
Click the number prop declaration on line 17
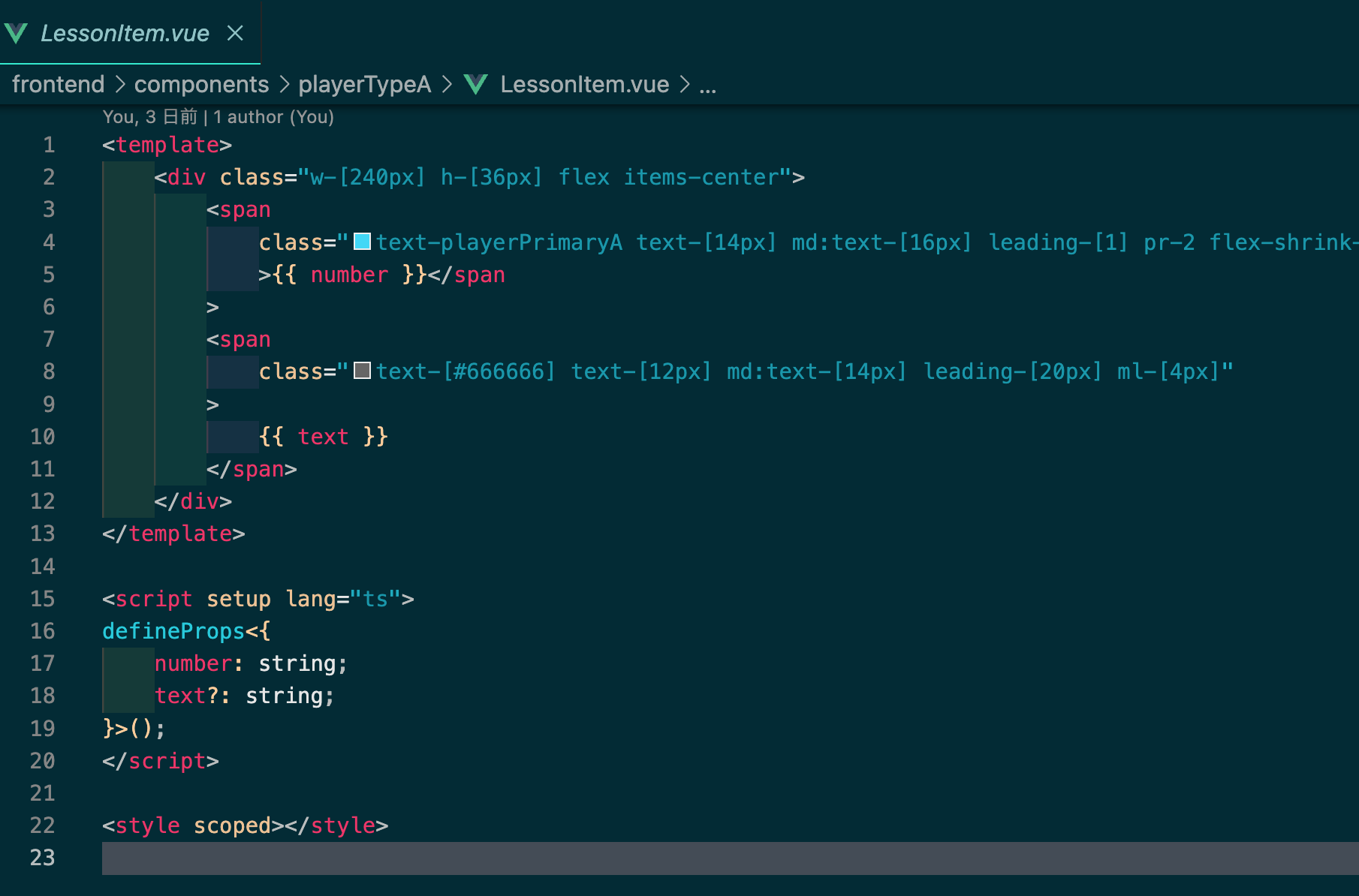tap(192, 663)
